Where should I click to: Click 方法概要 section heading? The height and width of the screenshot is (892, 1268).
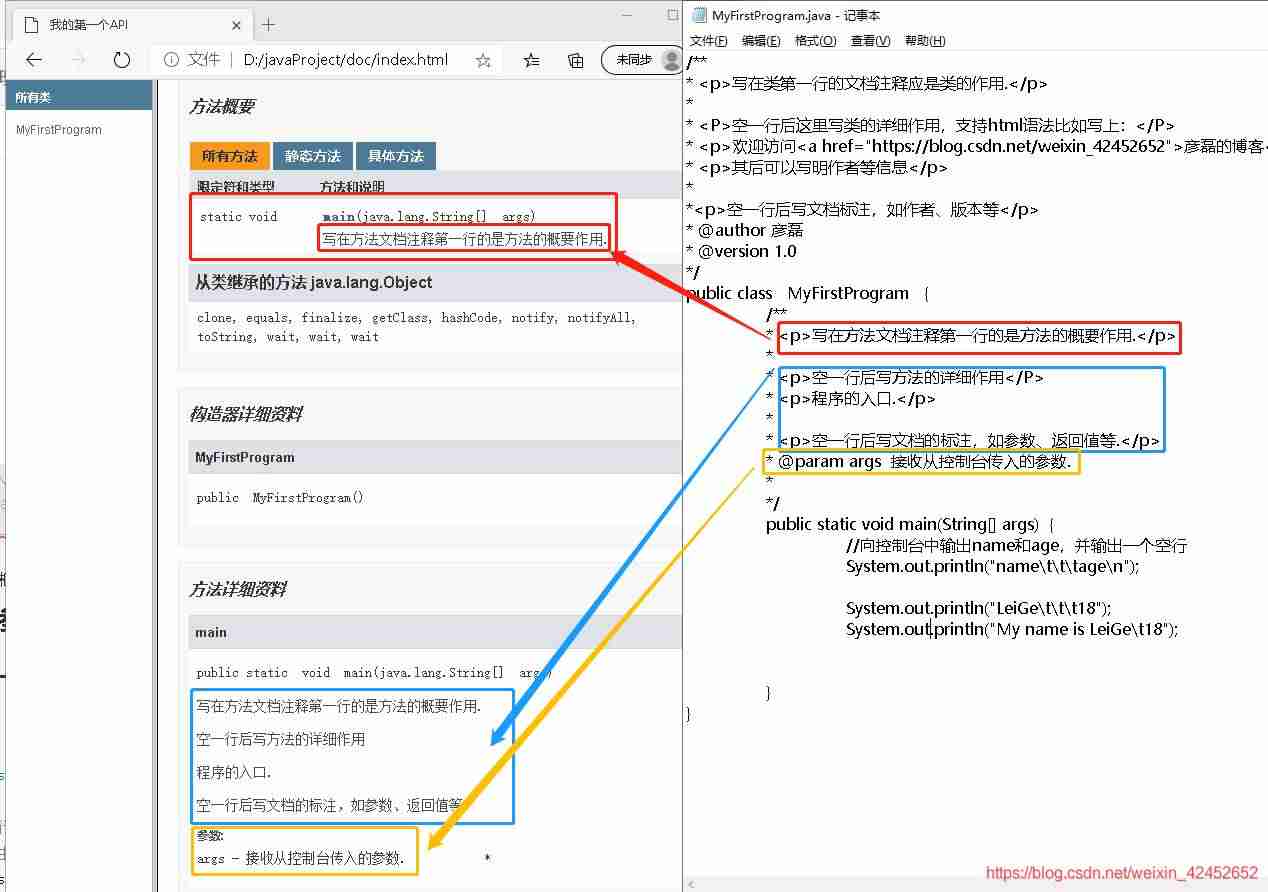[x=222, y=106]
